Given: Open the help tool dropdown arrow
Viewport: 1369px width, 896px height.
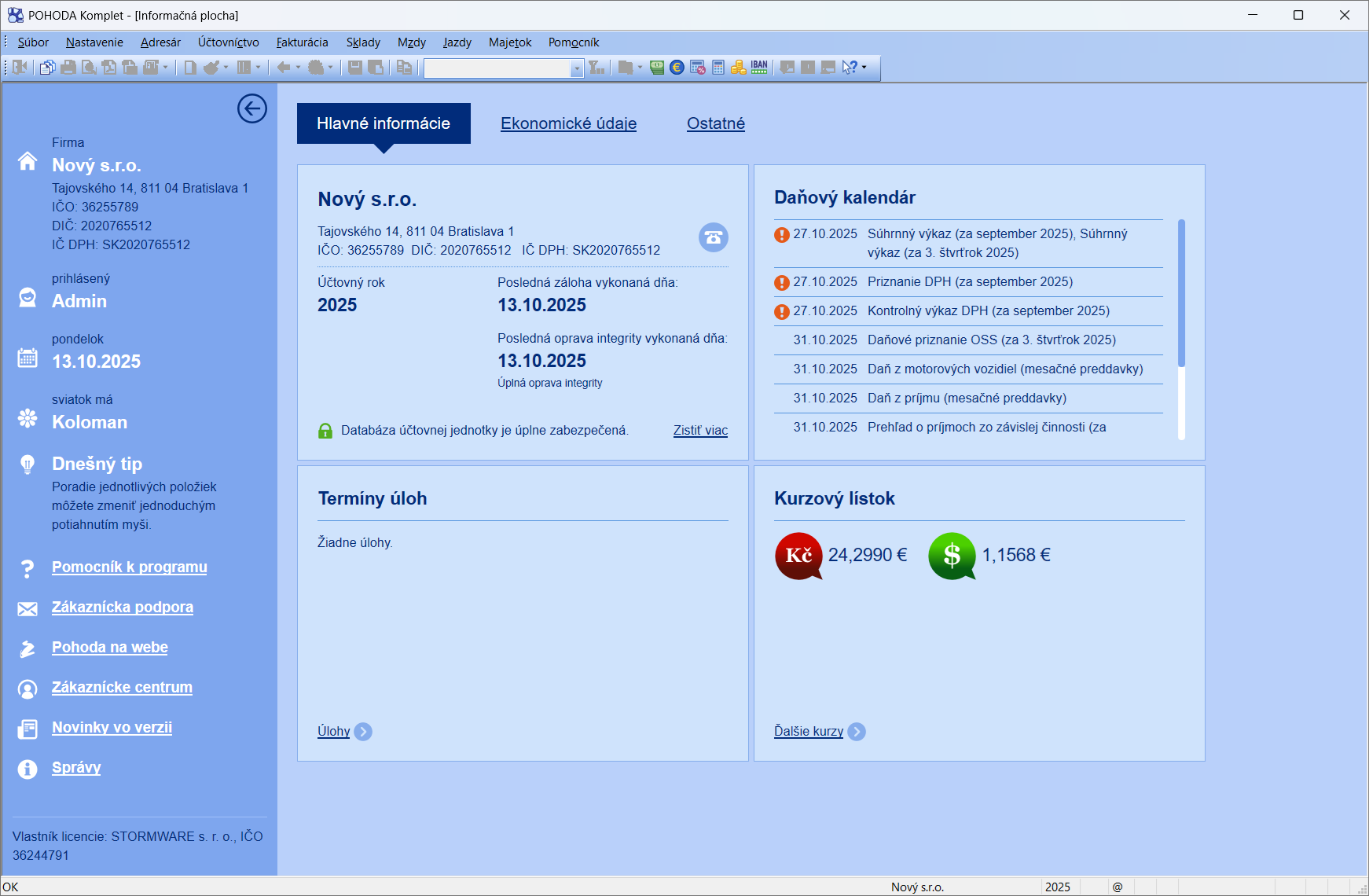Looking at the screenshot, I should 864,68.
